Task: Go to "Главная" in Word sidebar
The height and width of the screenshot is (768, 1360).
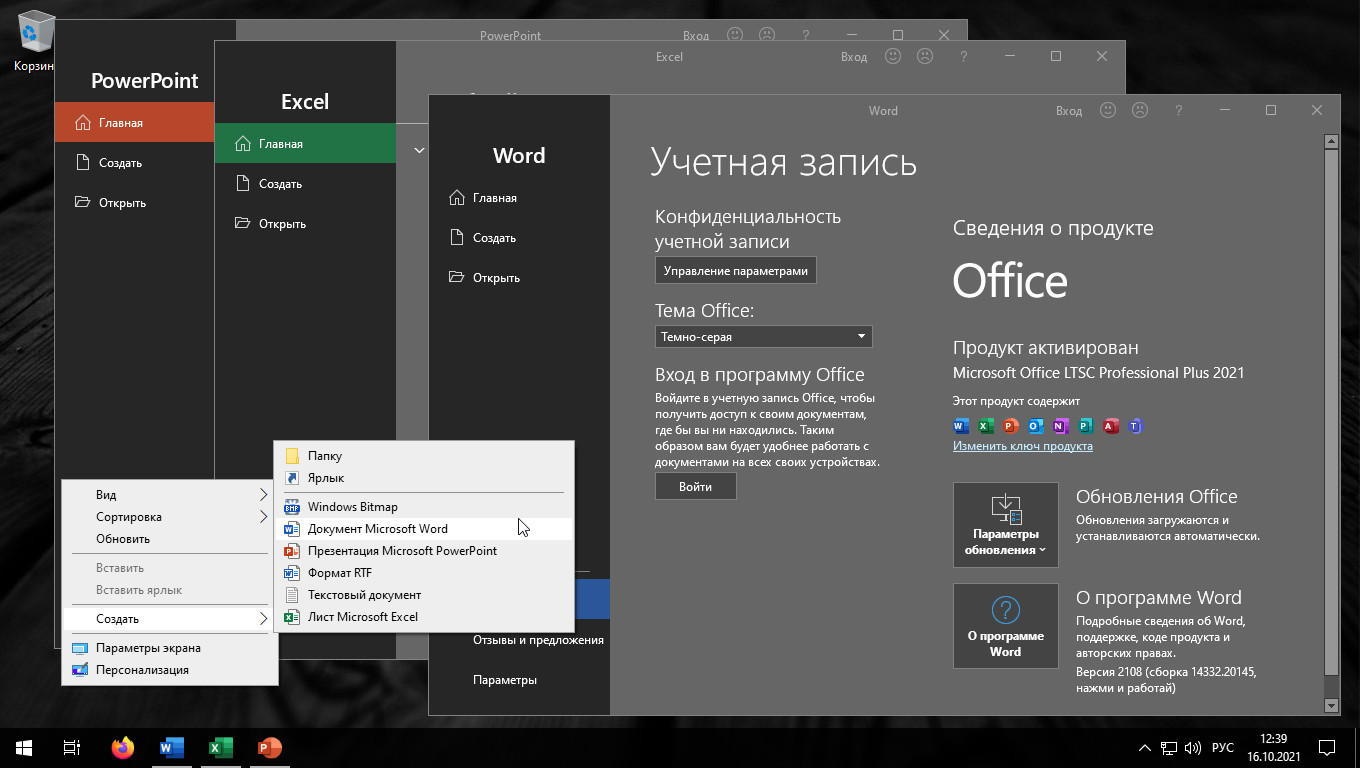Action: click(519, 198)
